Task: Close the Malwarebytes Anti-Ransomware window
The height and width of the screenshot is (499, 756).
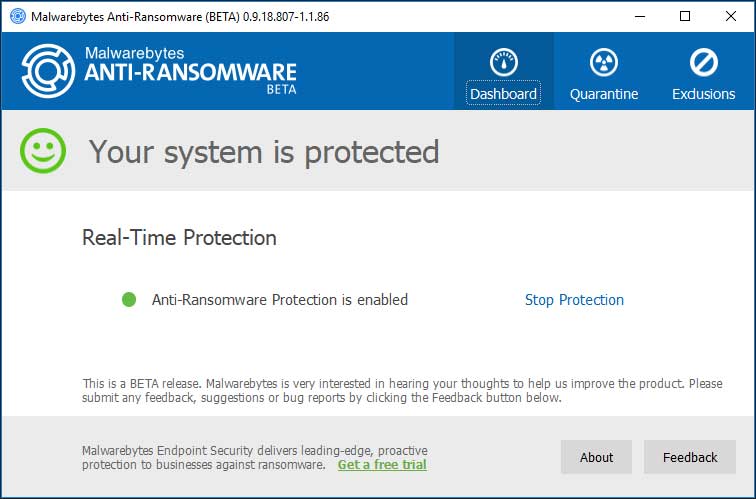Action: coord(730,16)
